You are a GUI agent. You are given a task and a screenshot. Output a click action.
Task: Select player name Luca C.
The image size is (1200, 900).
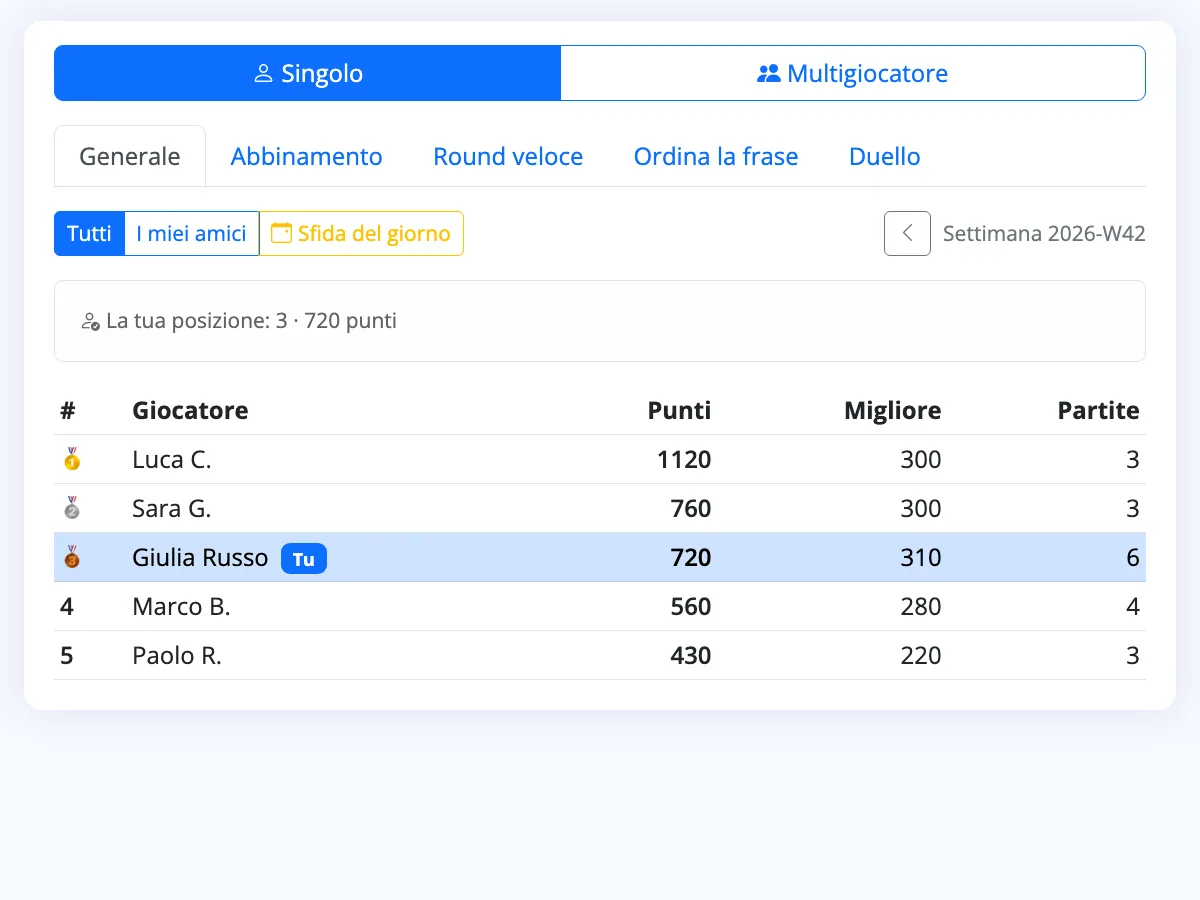click(x=172, y=459)
